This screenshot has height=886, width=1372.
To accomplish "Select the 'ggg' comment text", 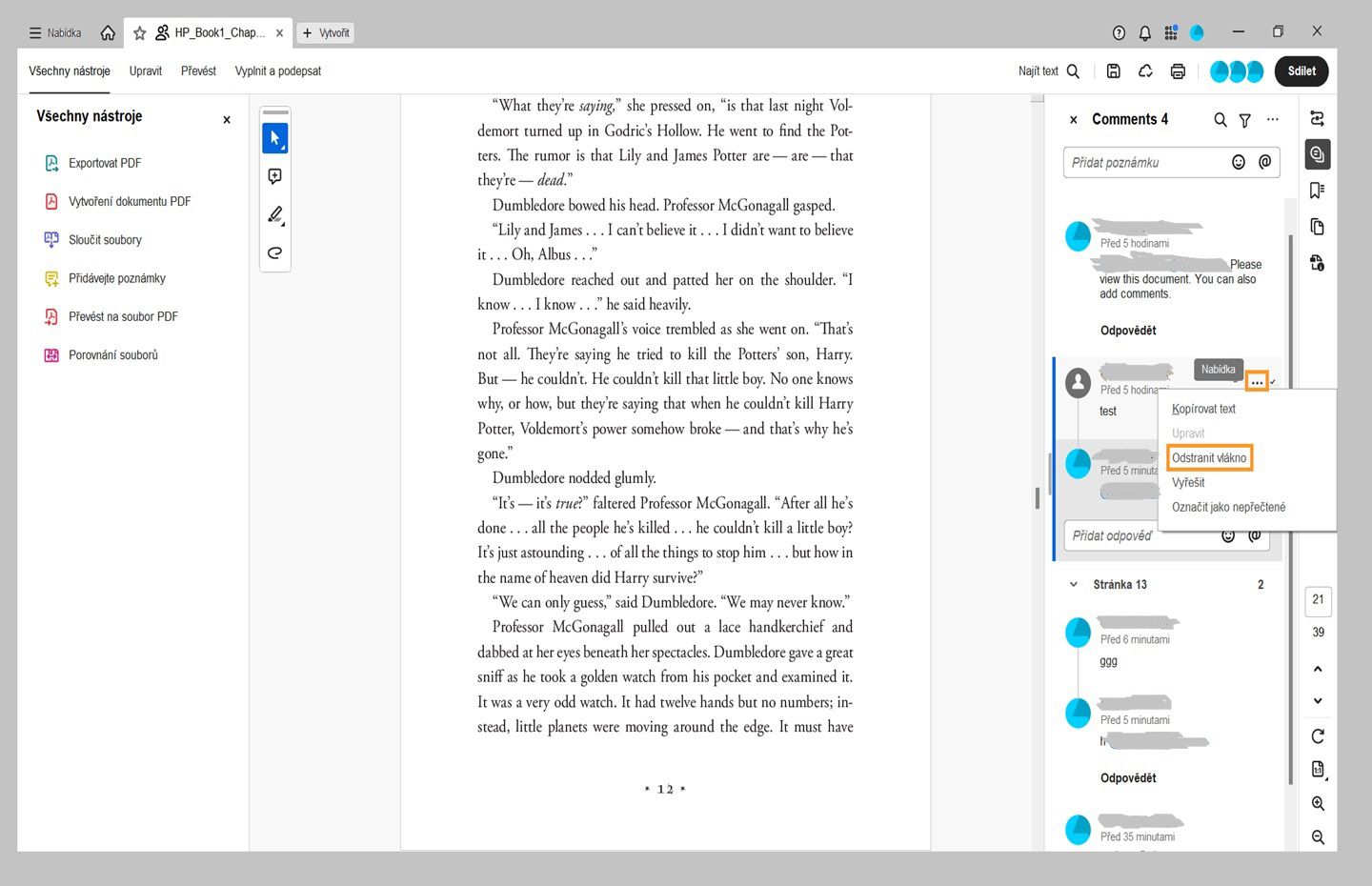I will tap(1108, 662).
